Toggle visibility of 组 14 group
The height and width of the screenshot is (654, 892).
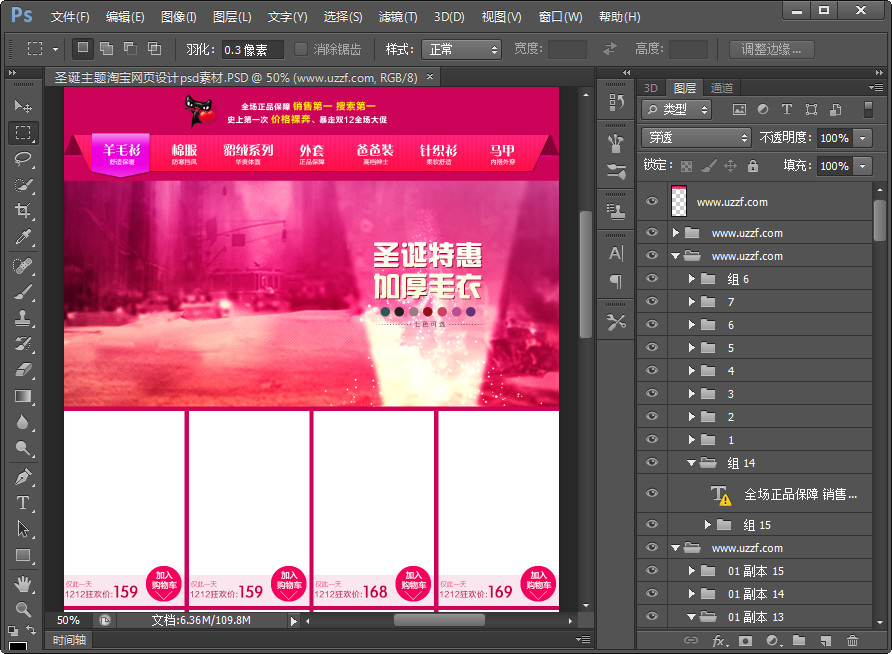point(652,463)
